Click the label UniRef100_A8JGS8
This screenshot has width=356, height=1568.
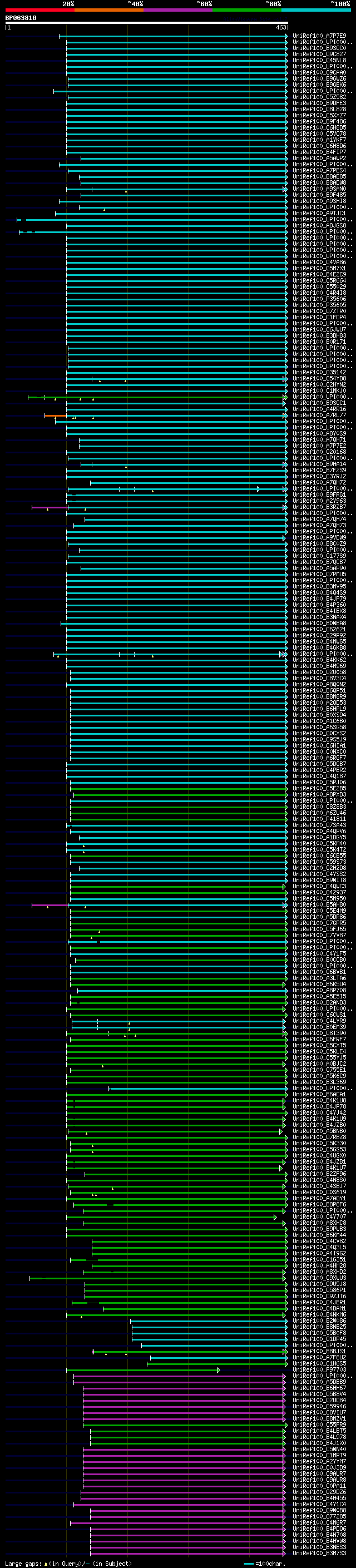coord(319,226)
